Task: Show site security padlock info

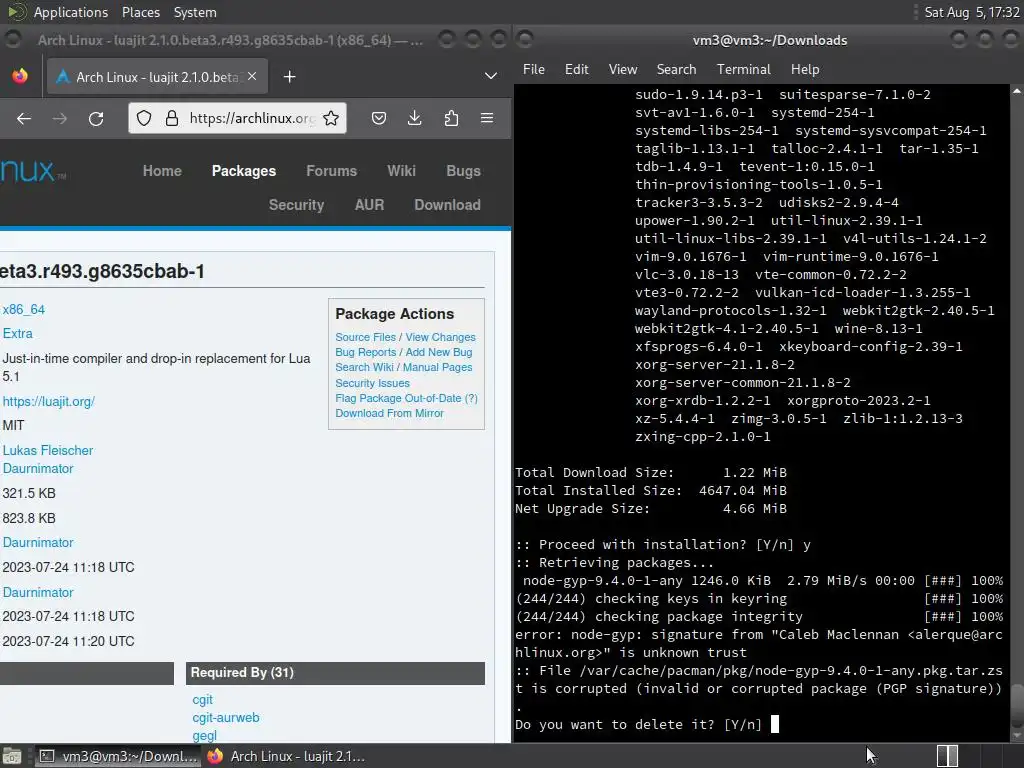Action: click(x=172, y=118)
